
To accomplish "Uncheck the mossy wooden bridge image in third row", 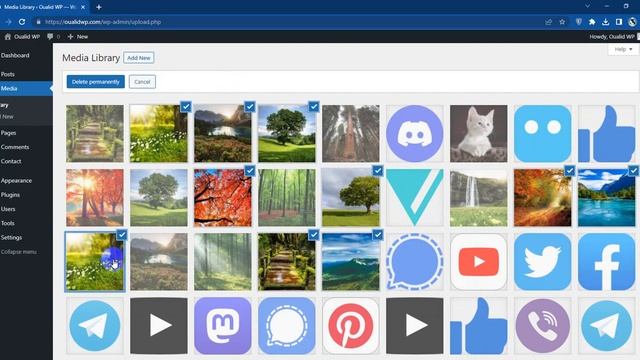I will coord(314,235).
